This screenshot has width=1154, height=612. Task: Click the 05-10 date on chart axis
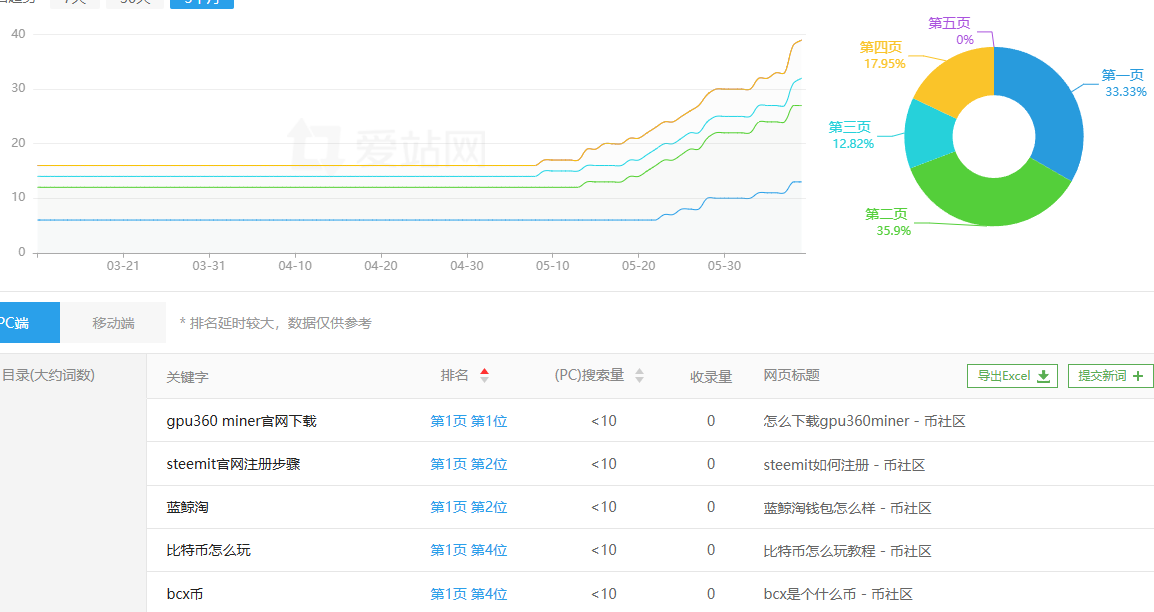[553, 266]
